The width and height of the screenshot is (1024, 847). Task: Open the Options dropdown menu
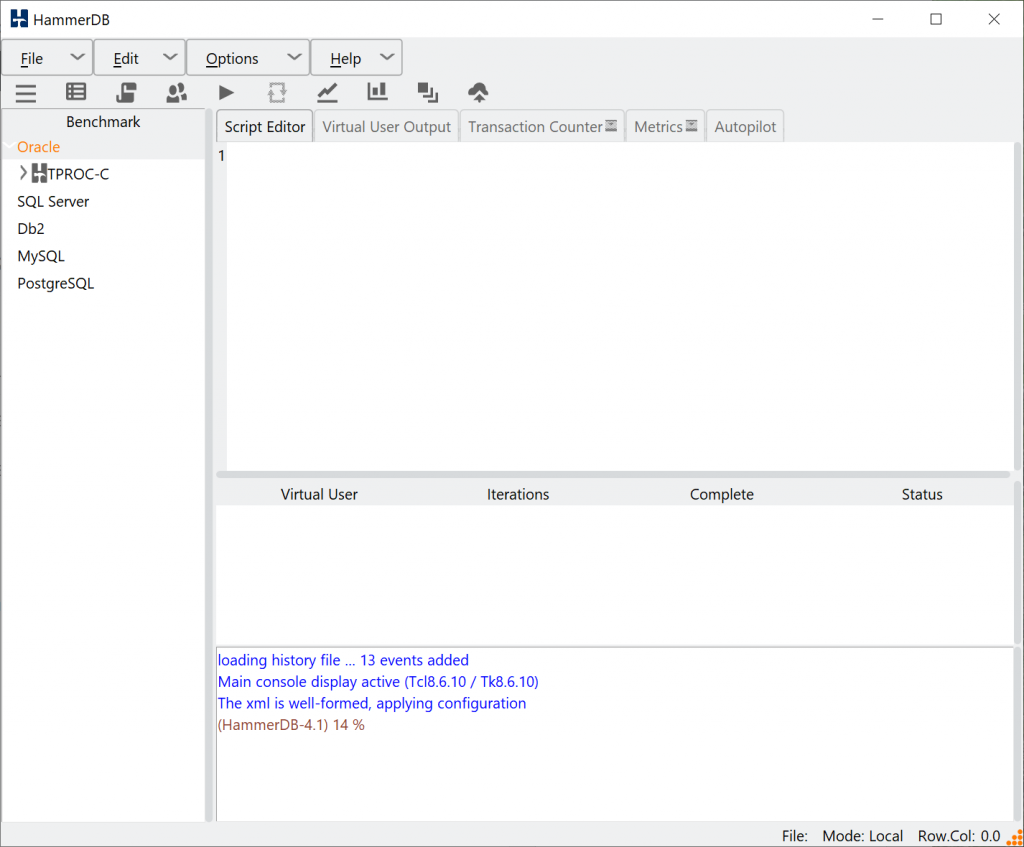tap(247, 58)
